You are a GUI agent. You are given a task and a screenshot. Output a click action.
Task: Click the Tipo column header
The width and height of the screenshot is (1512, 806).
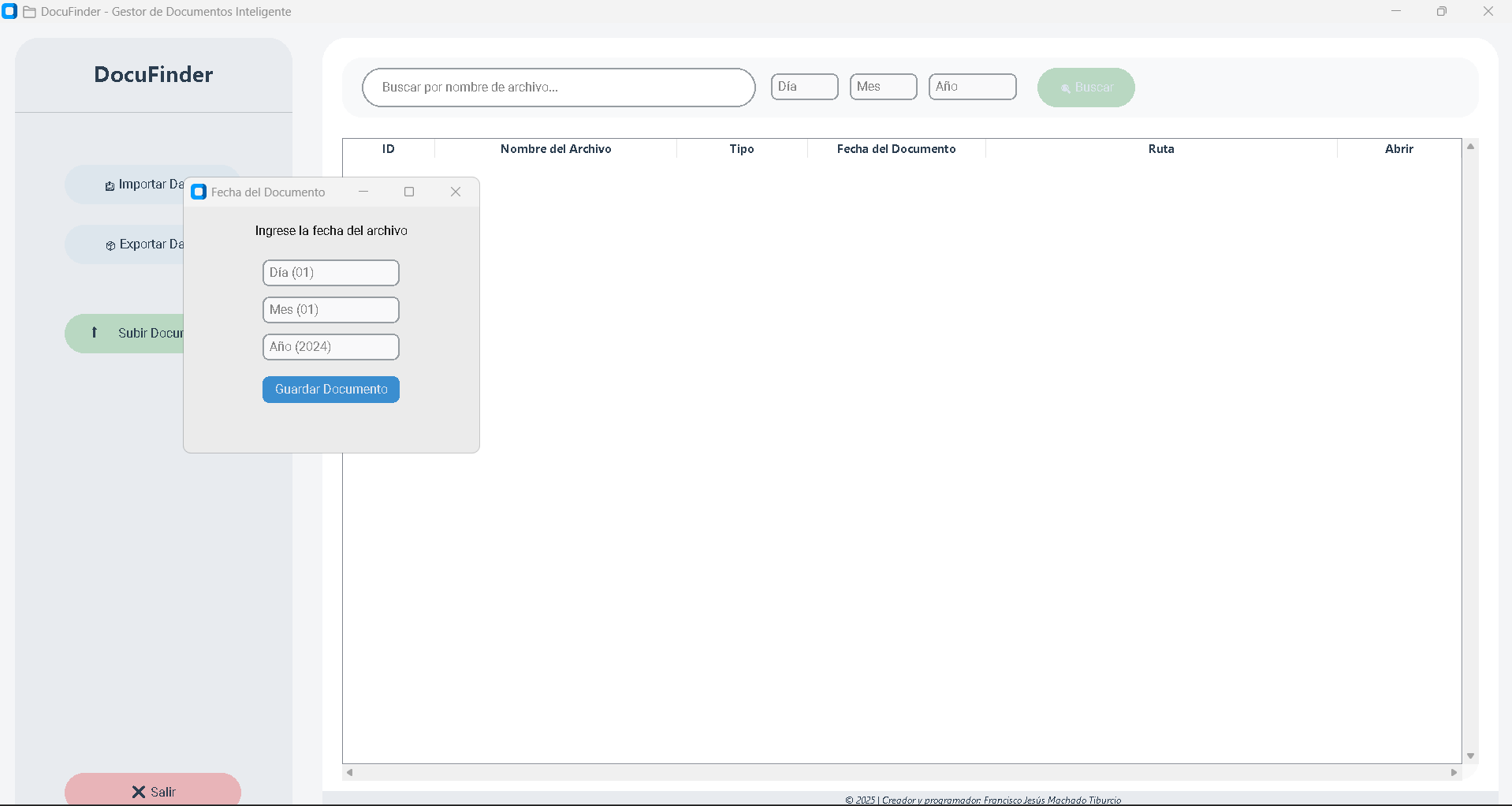tap(742, 149)
